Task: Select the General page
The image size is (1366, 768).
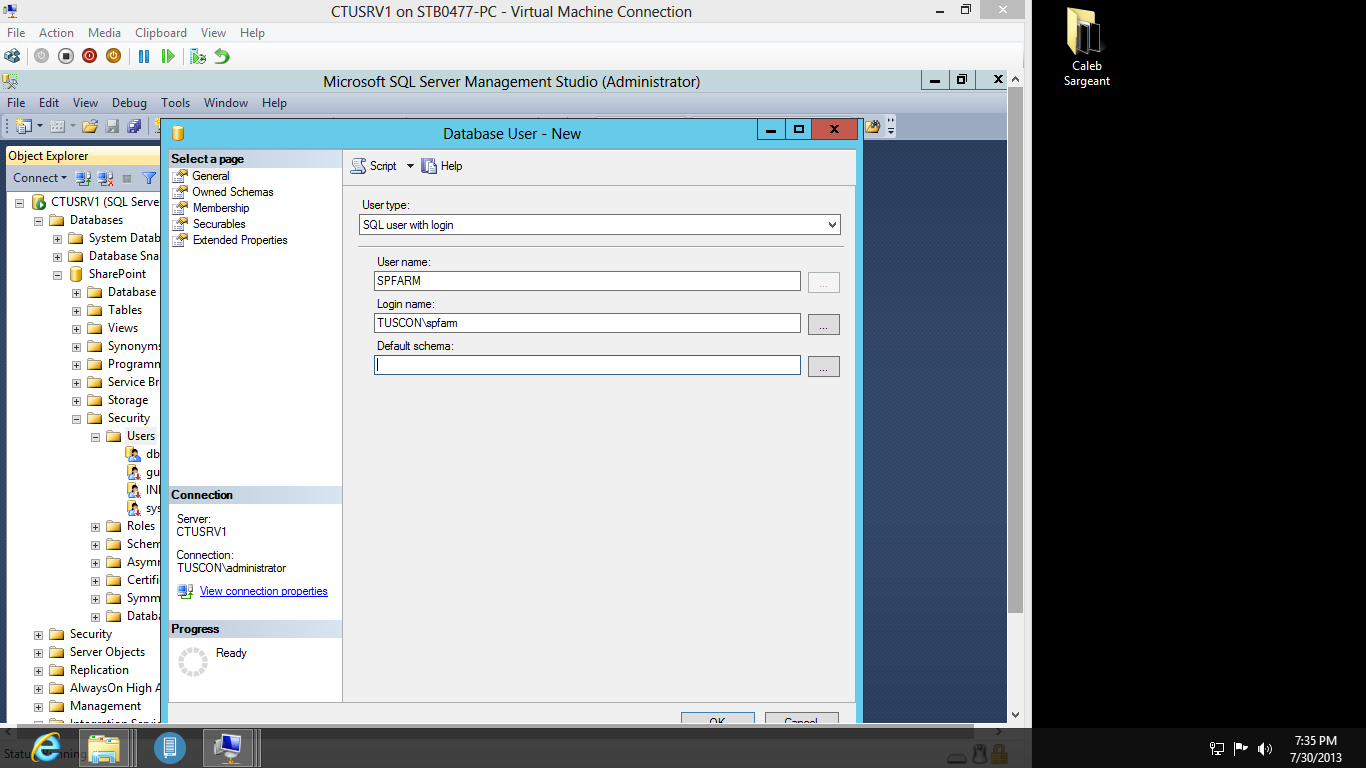Action: [x=210, y=176]
